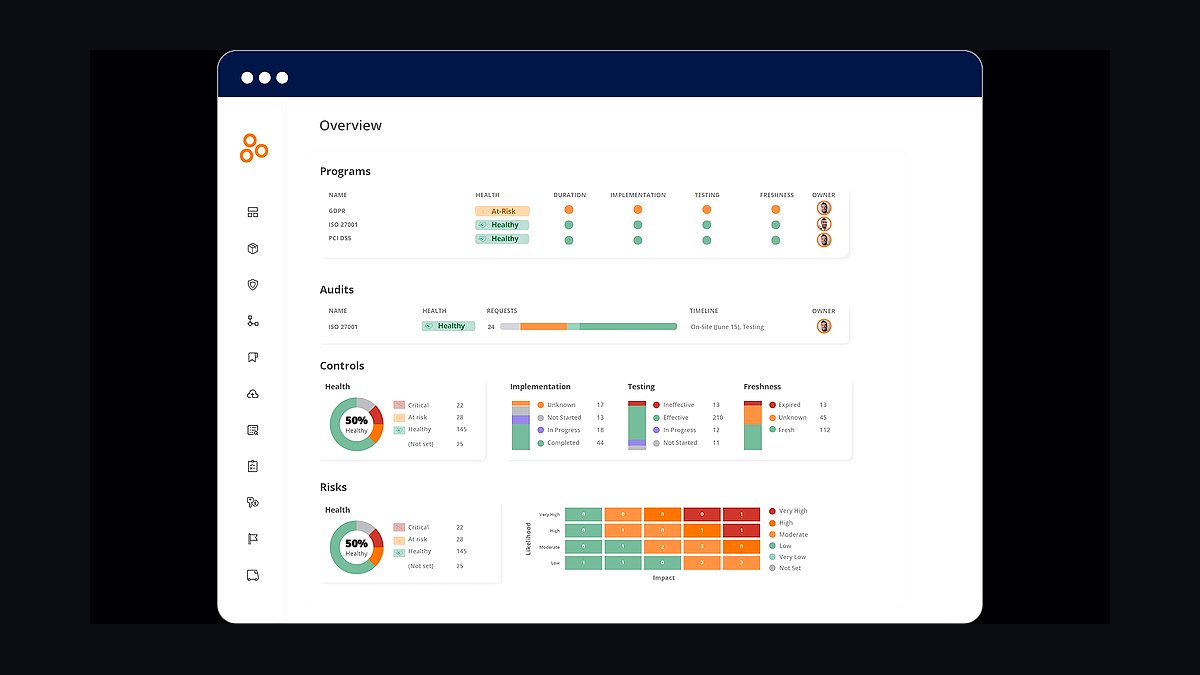This screenshot has width=1200, height=675.
Task: Click the ISO 27001 audit Healthy badge
Action: pos(448,326)
